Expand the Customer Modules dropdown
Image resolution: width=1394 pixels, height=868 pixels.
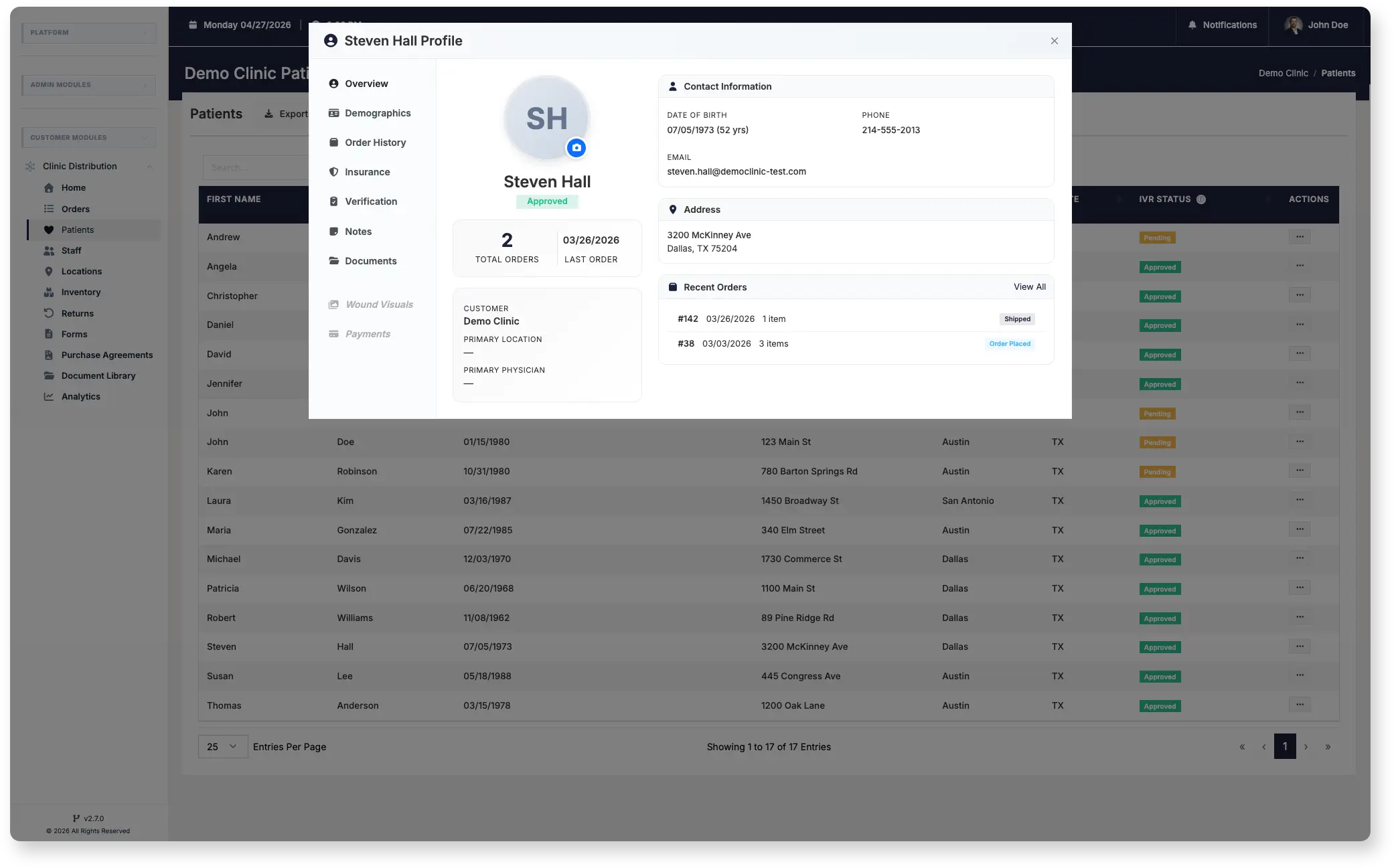(x=89, y=137)
